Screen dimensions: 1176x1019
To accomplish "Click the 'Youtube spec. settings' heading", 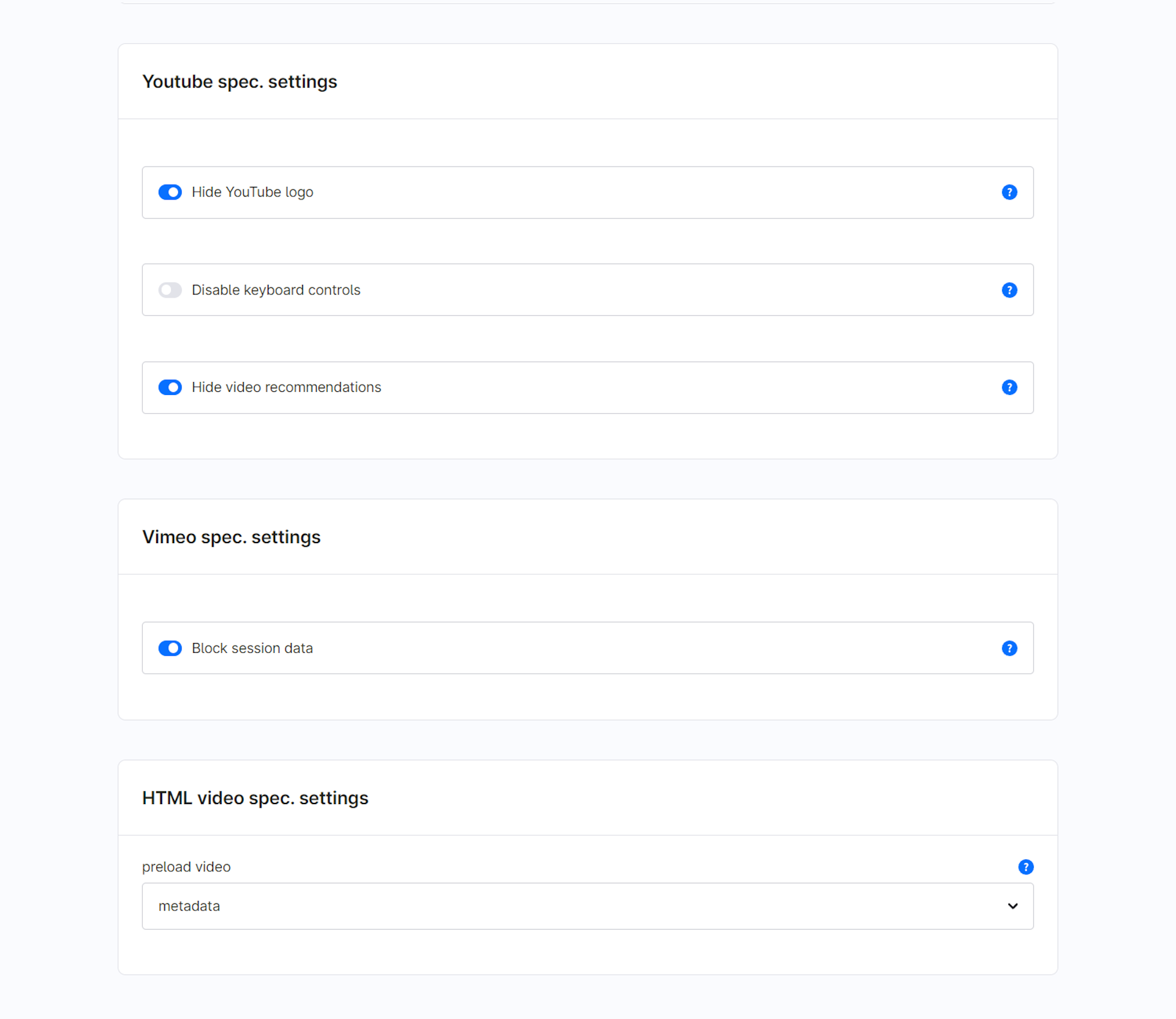I will click(x=239, y=82).
